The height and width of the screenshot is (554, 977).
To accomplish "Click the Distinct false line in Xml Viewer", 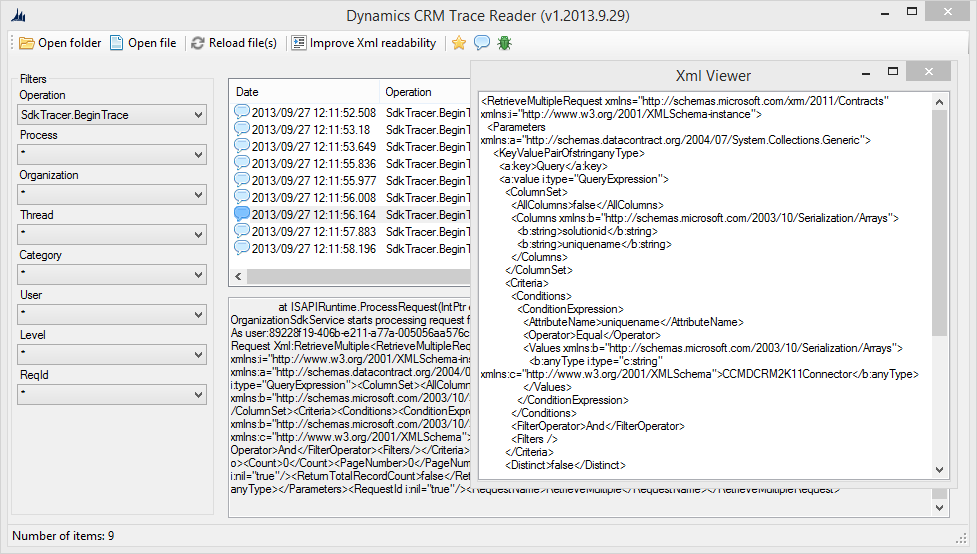I will [x=565, y=465].
